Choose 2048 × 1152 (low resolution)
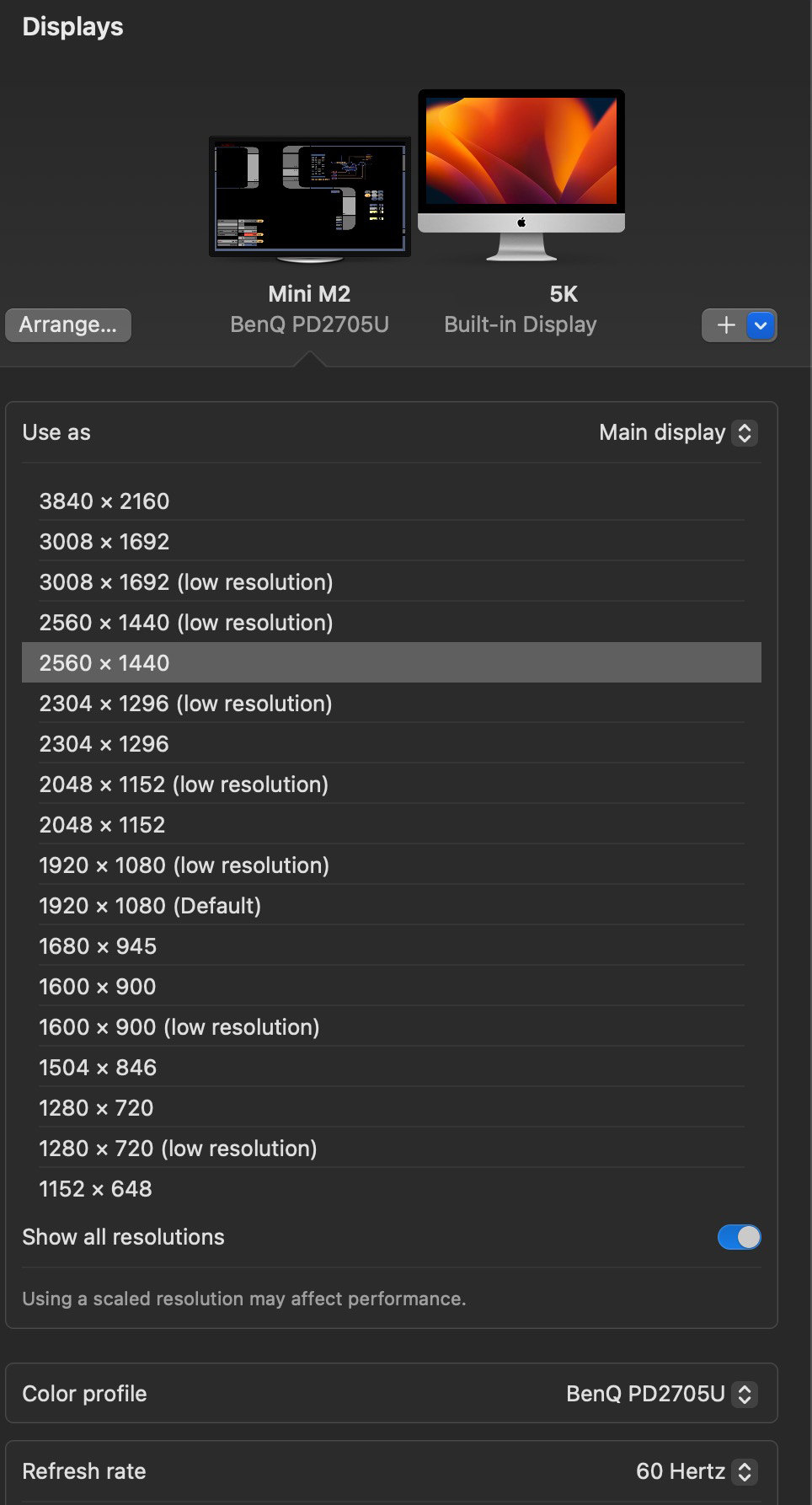 point(392,785)
